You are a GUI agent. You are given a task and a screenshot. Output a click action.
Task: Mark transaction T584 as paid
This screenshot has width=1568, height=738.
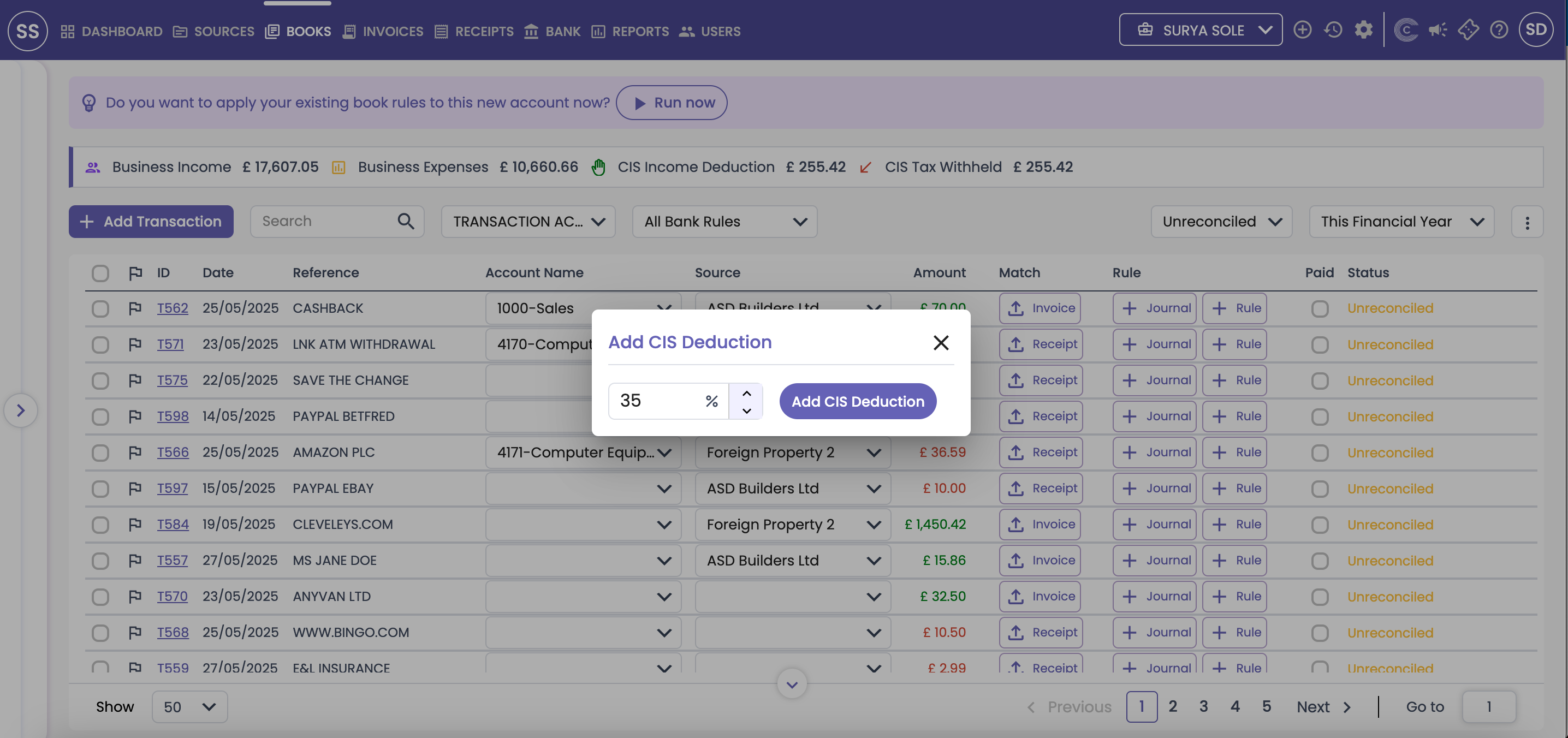pos(1319,525)
